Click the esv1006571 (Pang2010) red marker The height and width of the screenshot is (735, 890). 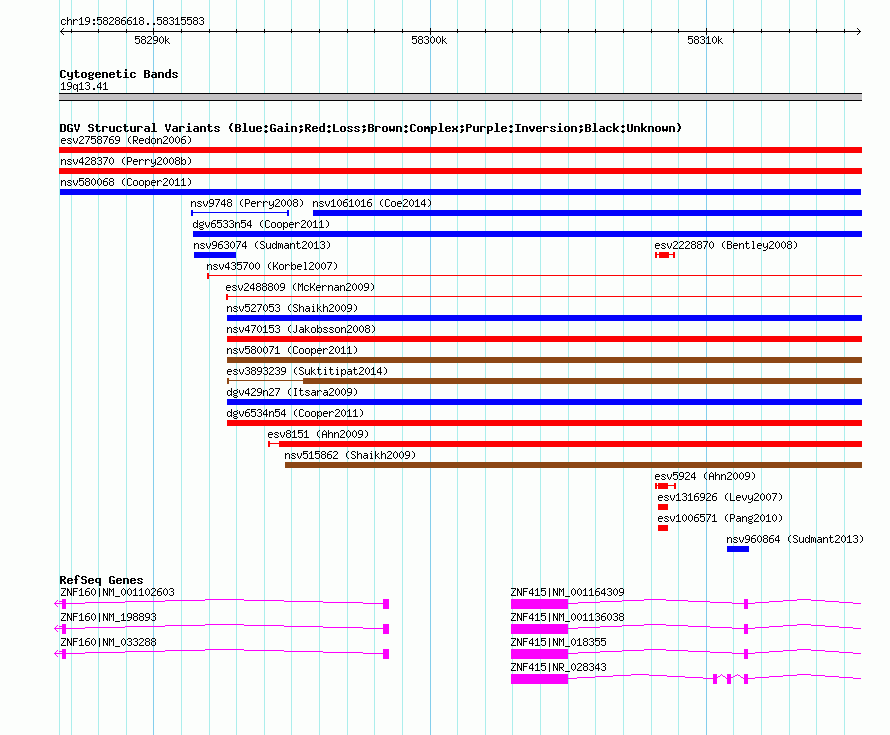click(x=663, y=528)
